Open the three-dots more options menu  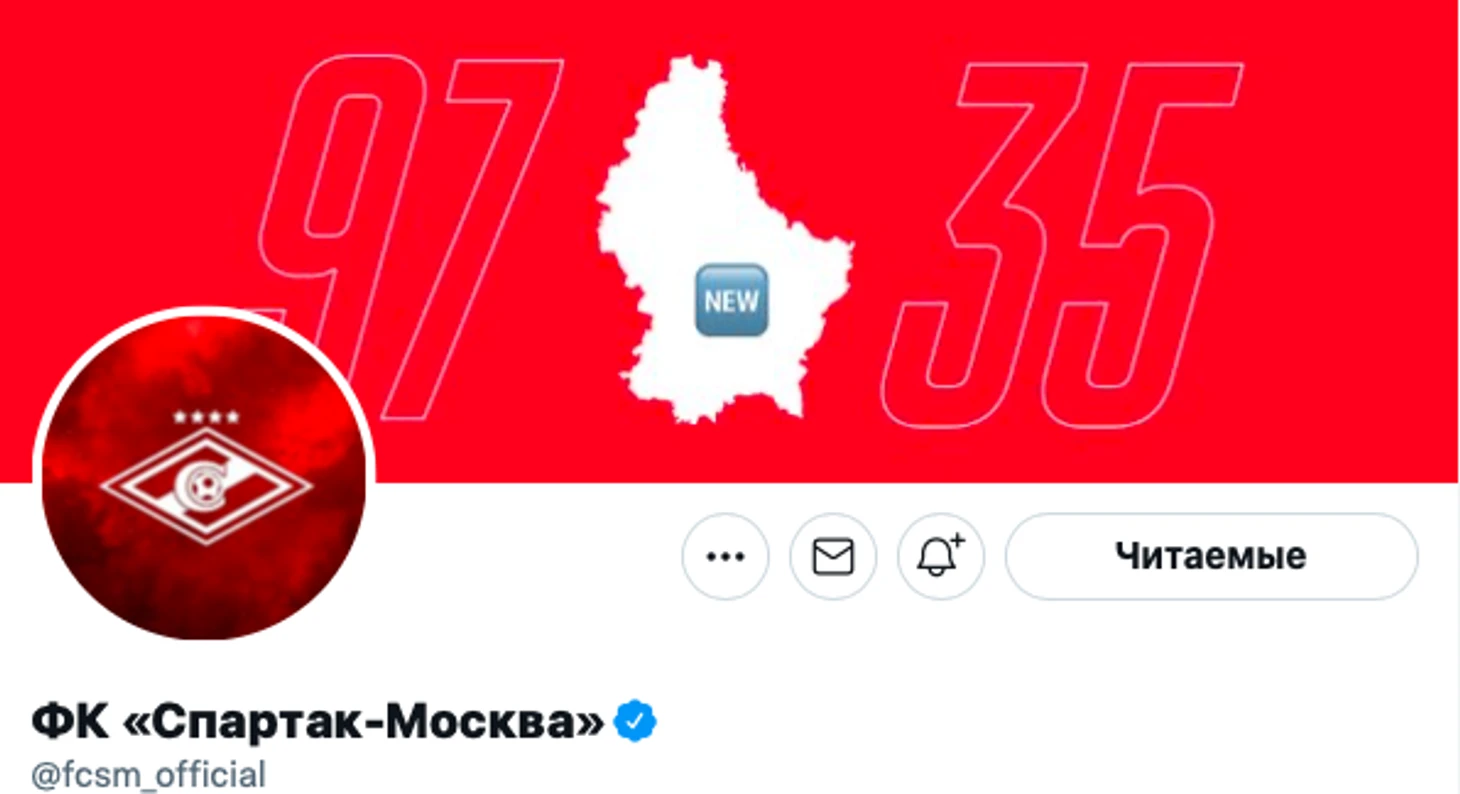pyautogui.click(x=725, y=557)
